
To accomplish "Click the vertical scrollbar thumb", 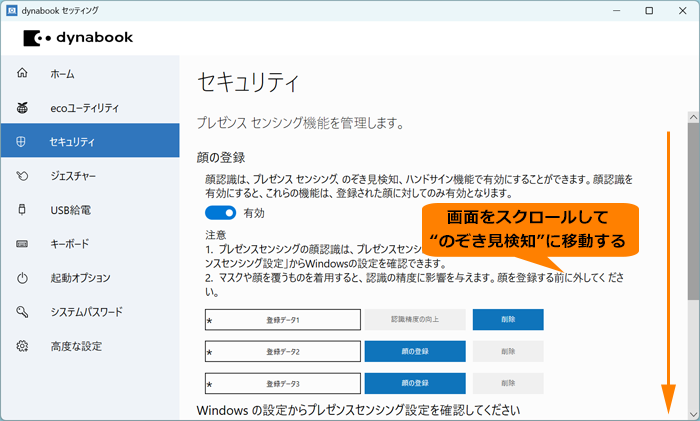I will 693,211.
